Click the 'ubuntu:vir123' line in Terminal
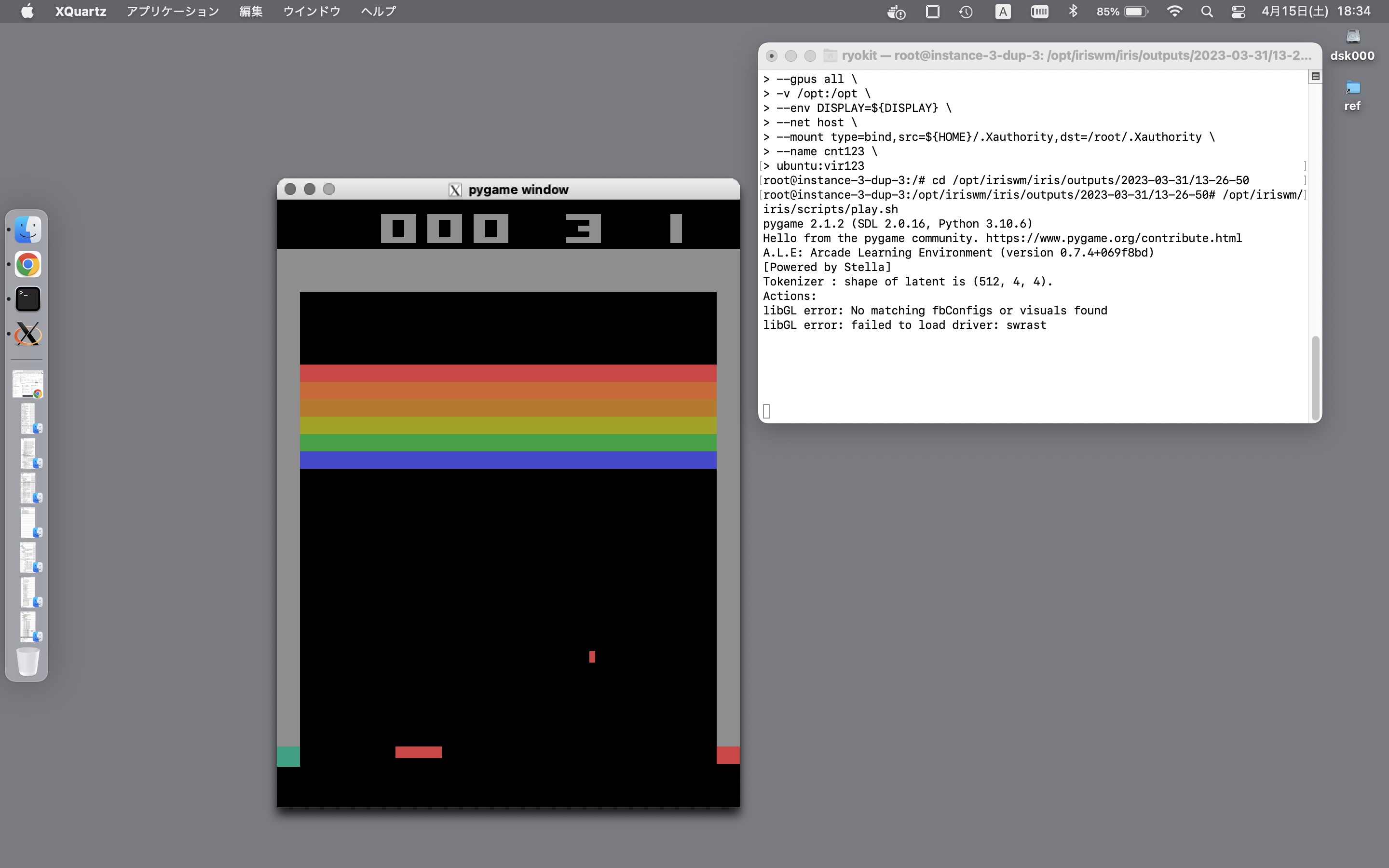Screen dimensions: 1389x868 (813, 166)
